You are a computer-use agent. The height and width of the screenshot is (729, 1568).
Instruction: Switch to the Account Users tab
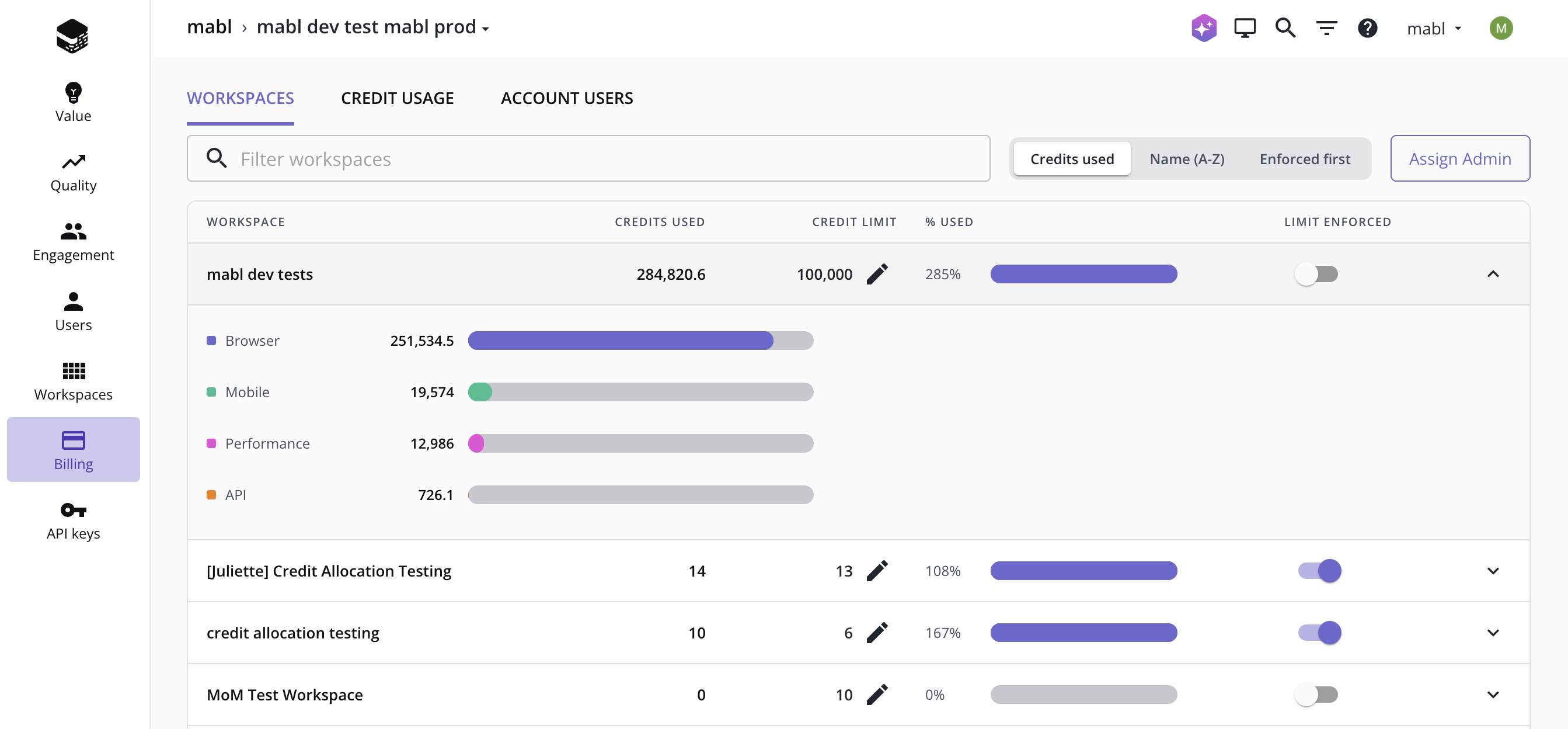pos(567,98)
